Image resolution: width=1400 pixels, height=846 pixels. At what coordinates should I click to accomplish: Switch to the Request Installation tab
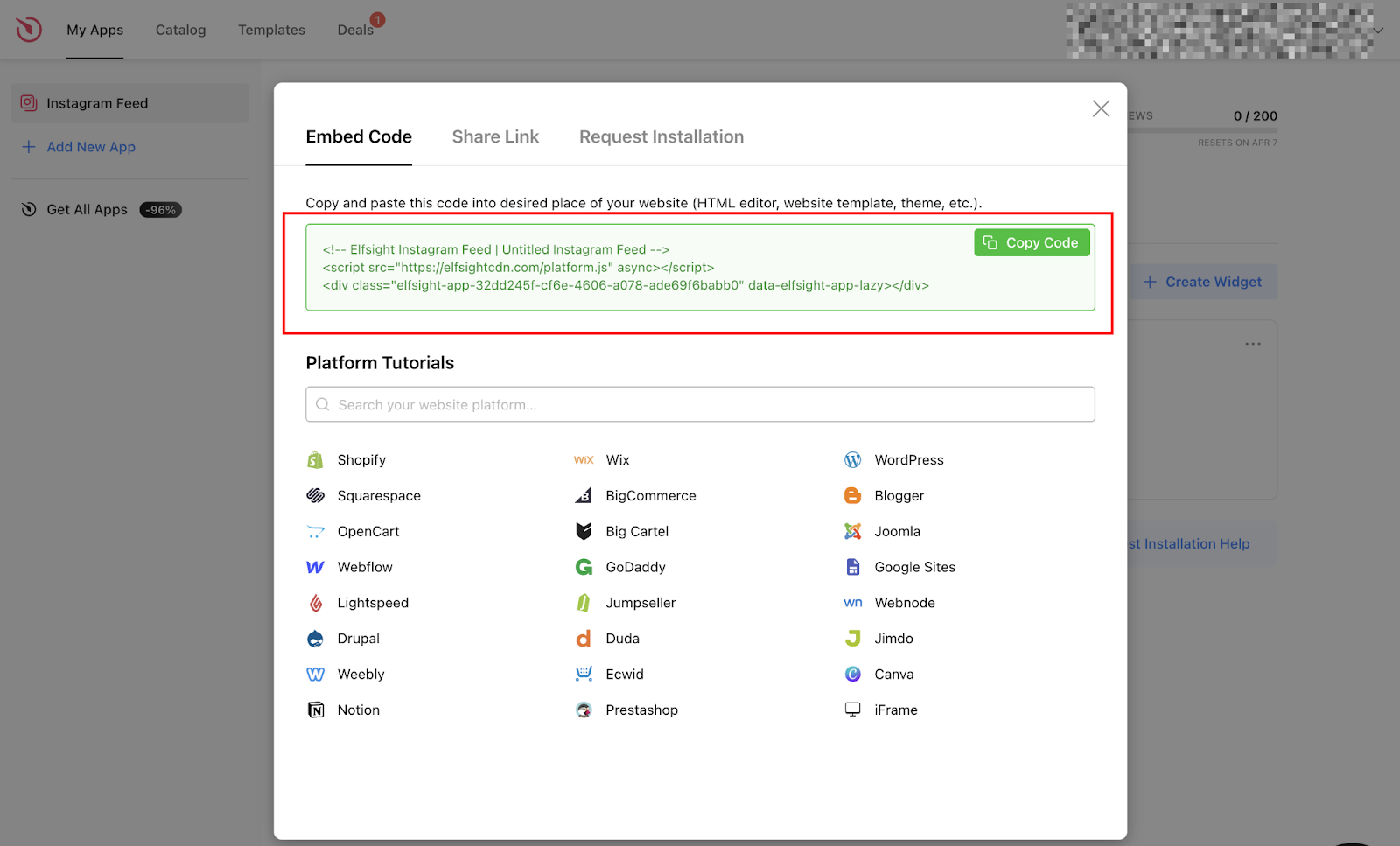point(661,137)
